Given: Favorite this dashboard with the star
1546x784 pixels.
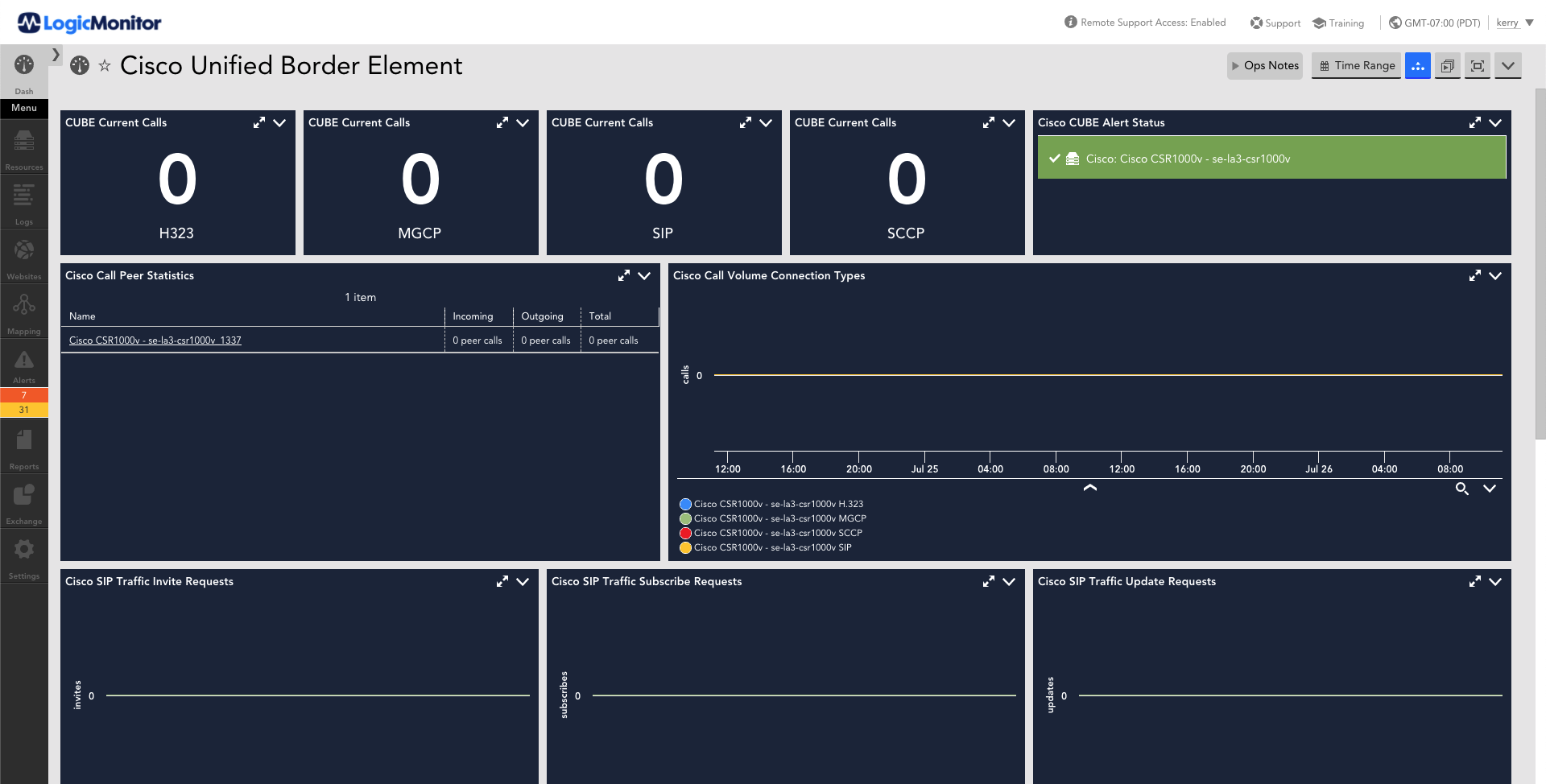Looking at the screenshot, I should click(105, 66).
